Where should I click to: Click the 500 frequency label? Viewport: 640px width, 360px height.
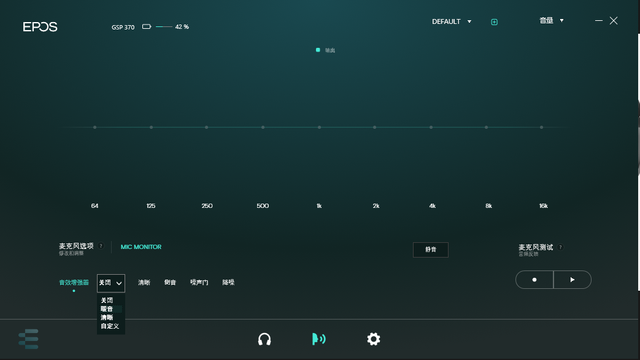[262, 206]
